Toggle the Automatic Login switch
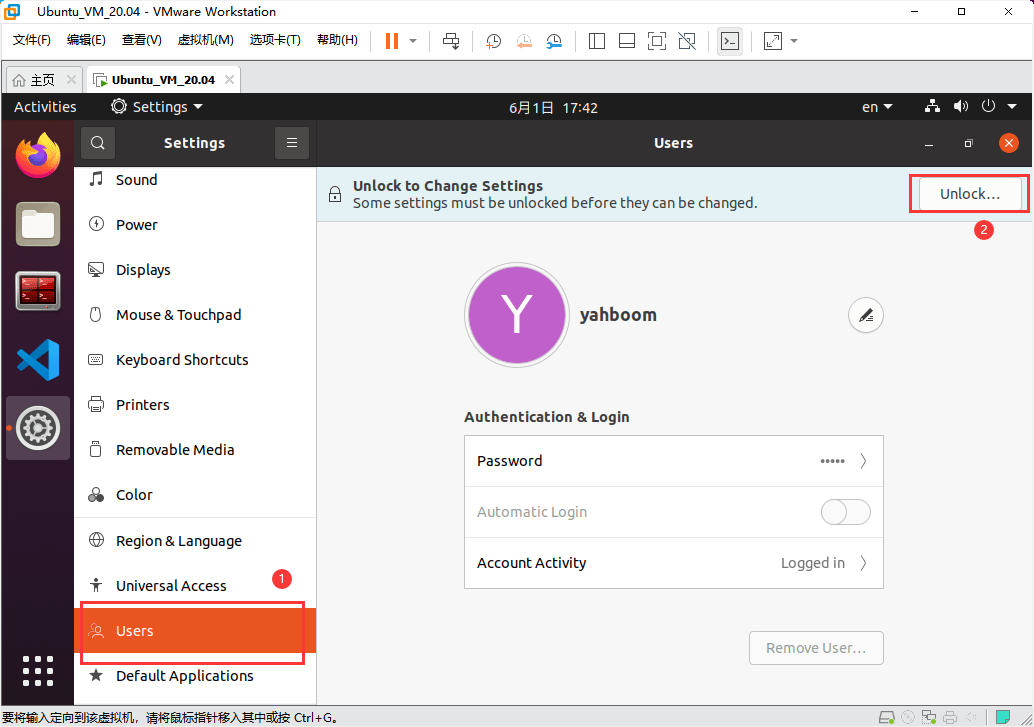1034x727 pixels. (845, 512)
